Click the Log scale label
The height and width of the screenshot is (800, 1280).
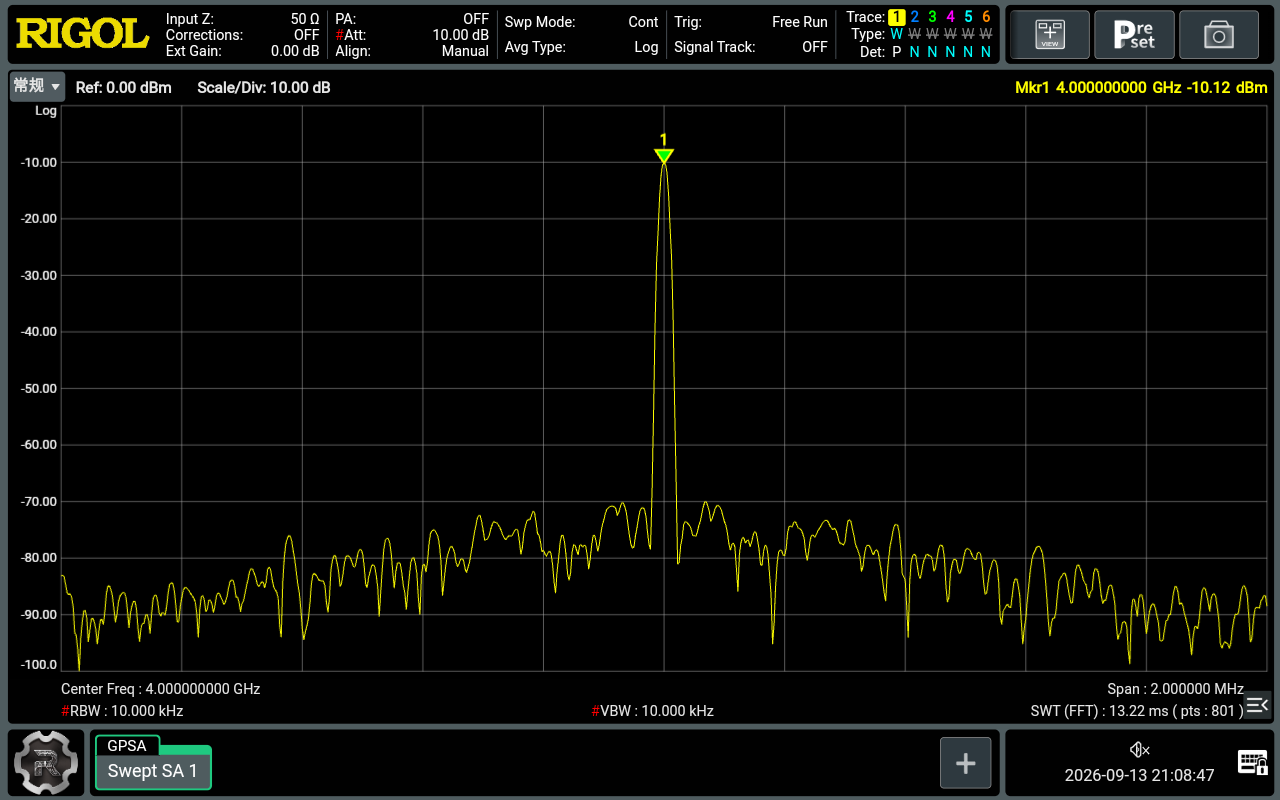point(46,111)
